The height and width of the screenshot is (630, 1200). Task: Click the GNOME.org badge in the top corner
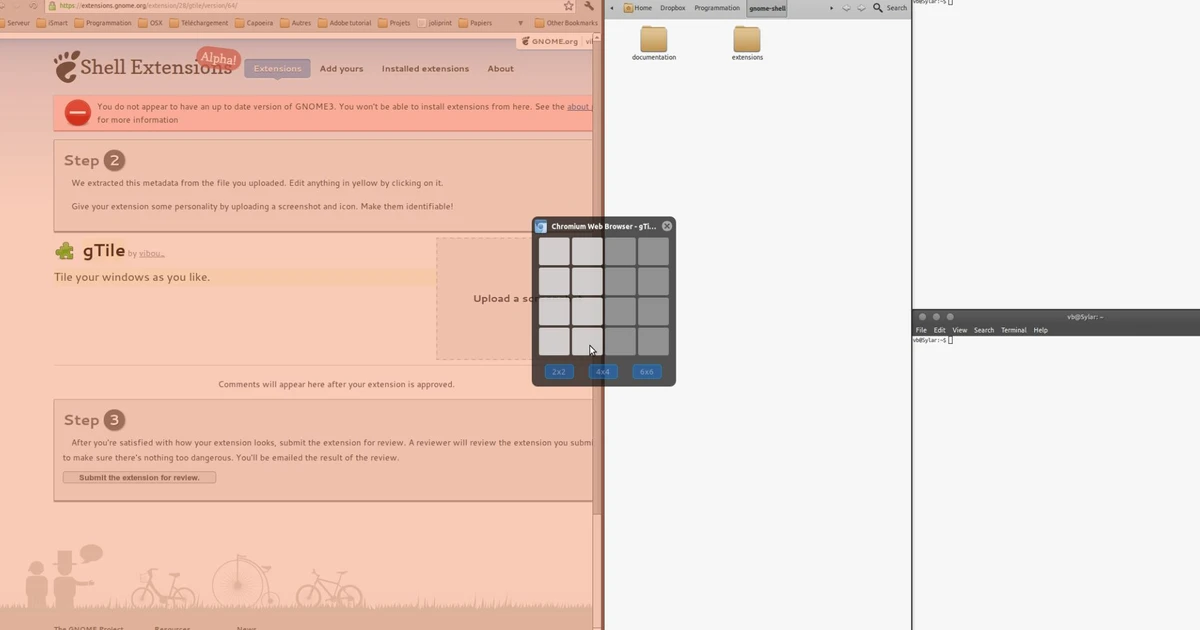coord(549,41)
